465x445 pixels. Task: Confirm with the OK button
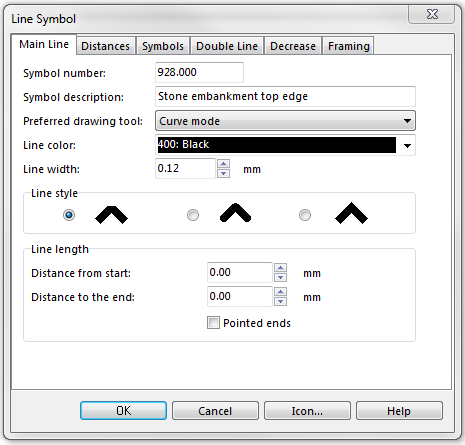(123, 411)
